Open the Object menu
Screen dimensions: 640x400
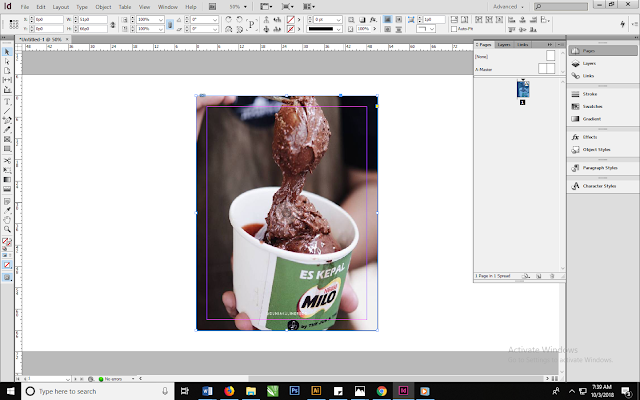tap(103, 7)
